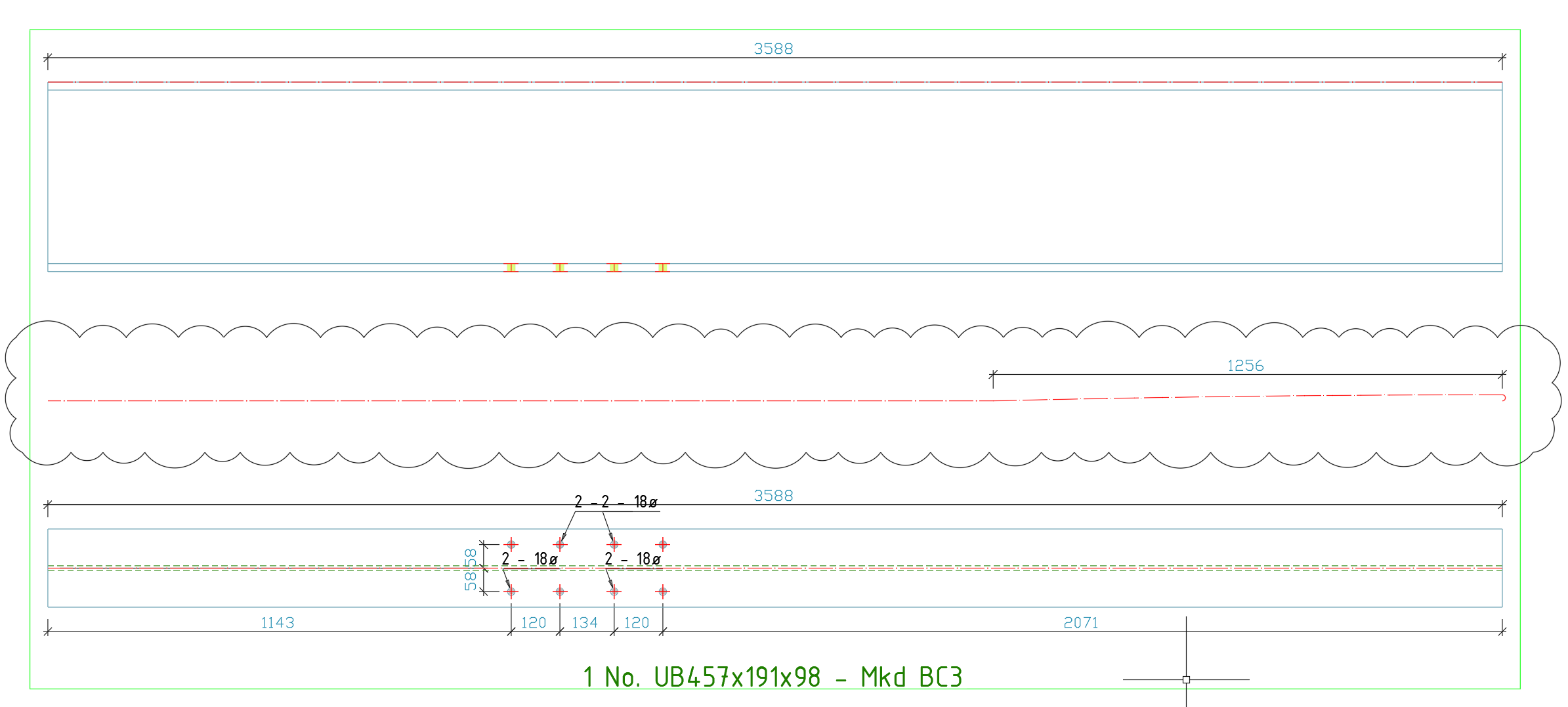Select the 2071 dimension text
This screenshot has height=707, width=1568.
[1080, 622]
